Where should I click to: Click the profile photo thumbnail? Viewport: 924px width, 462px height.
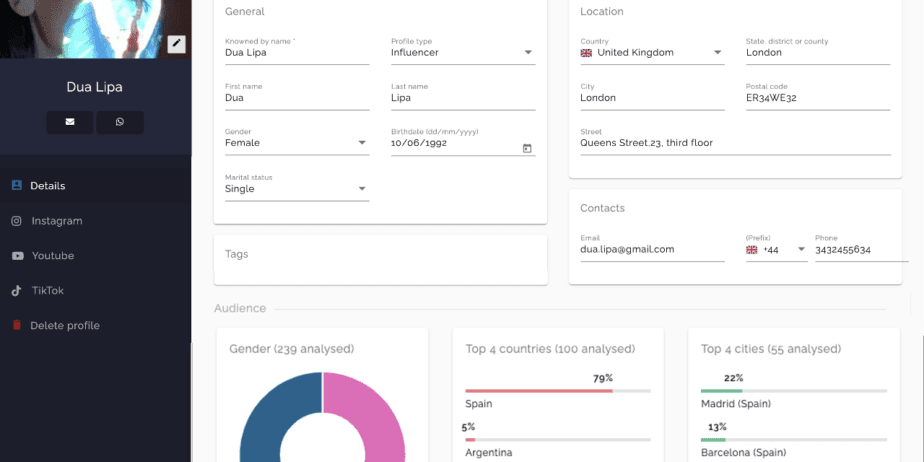pyautogui.click(x=95, y=29)
